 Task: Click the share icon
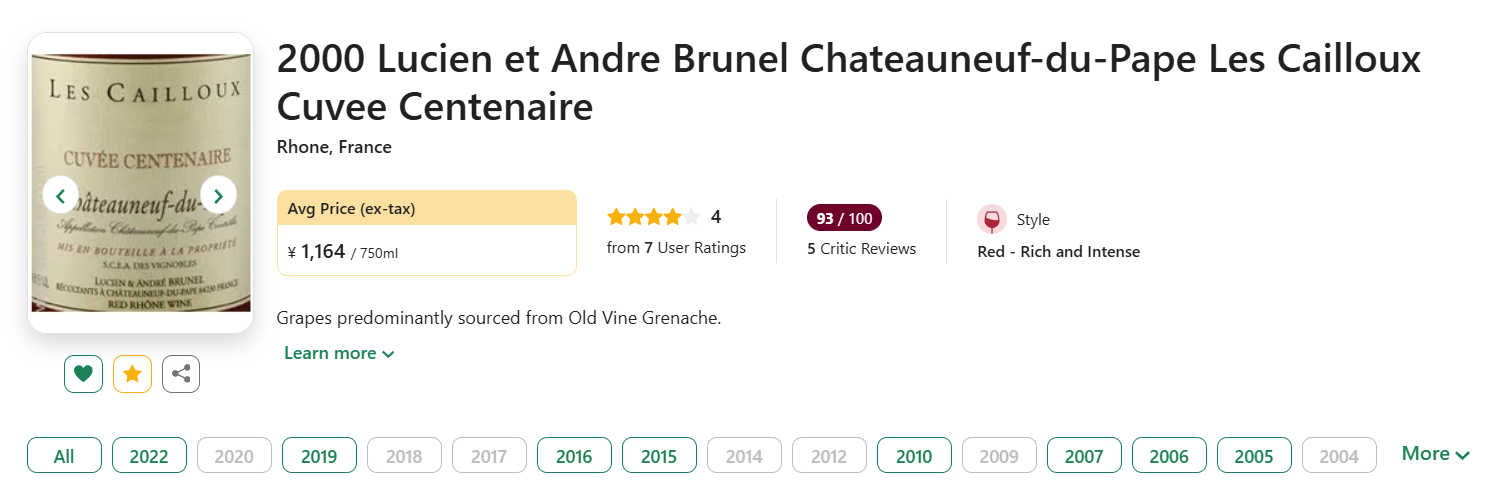pos(181,374)
